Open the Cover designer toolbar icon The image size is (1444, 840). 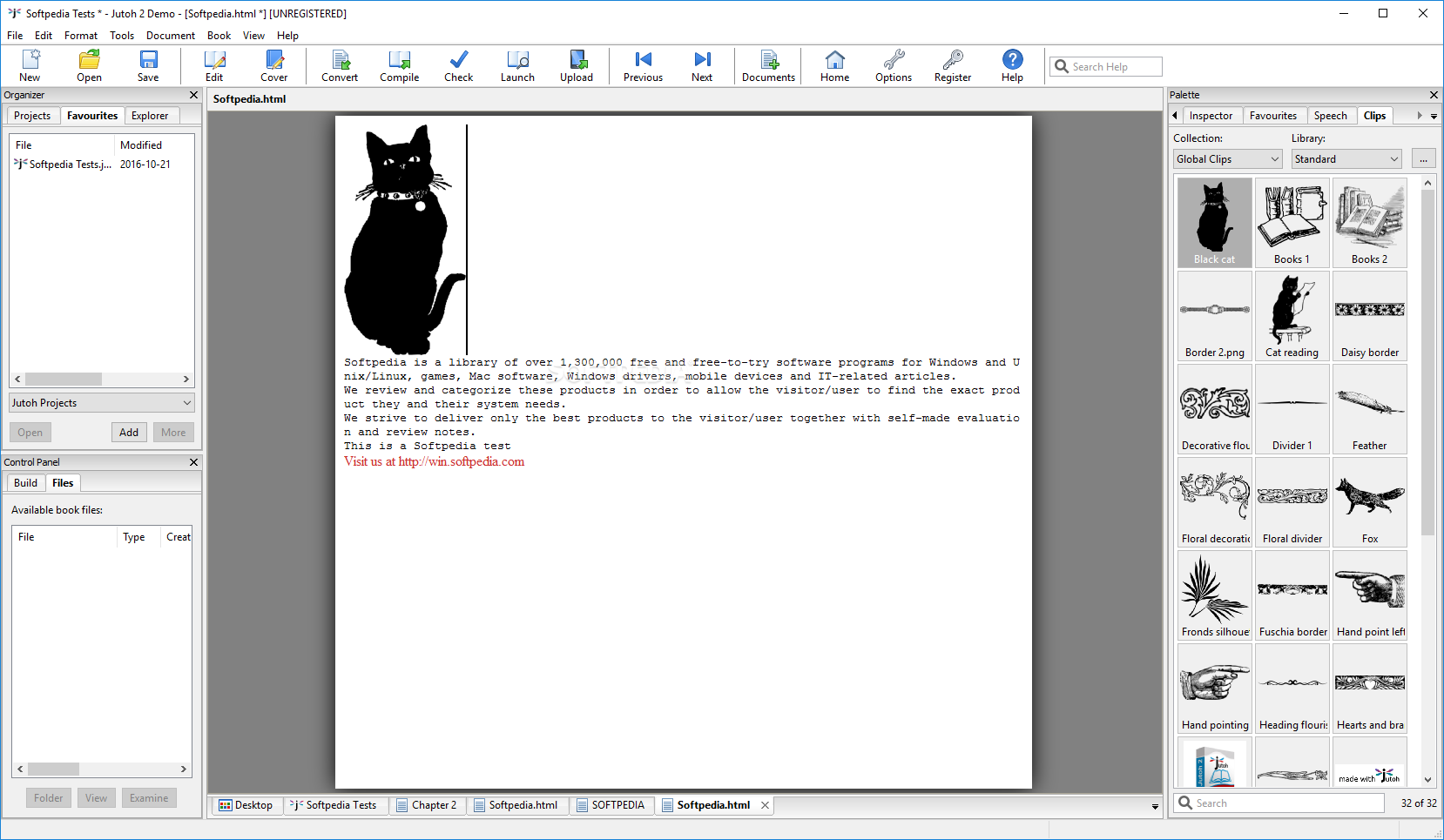tap(273, 65)
